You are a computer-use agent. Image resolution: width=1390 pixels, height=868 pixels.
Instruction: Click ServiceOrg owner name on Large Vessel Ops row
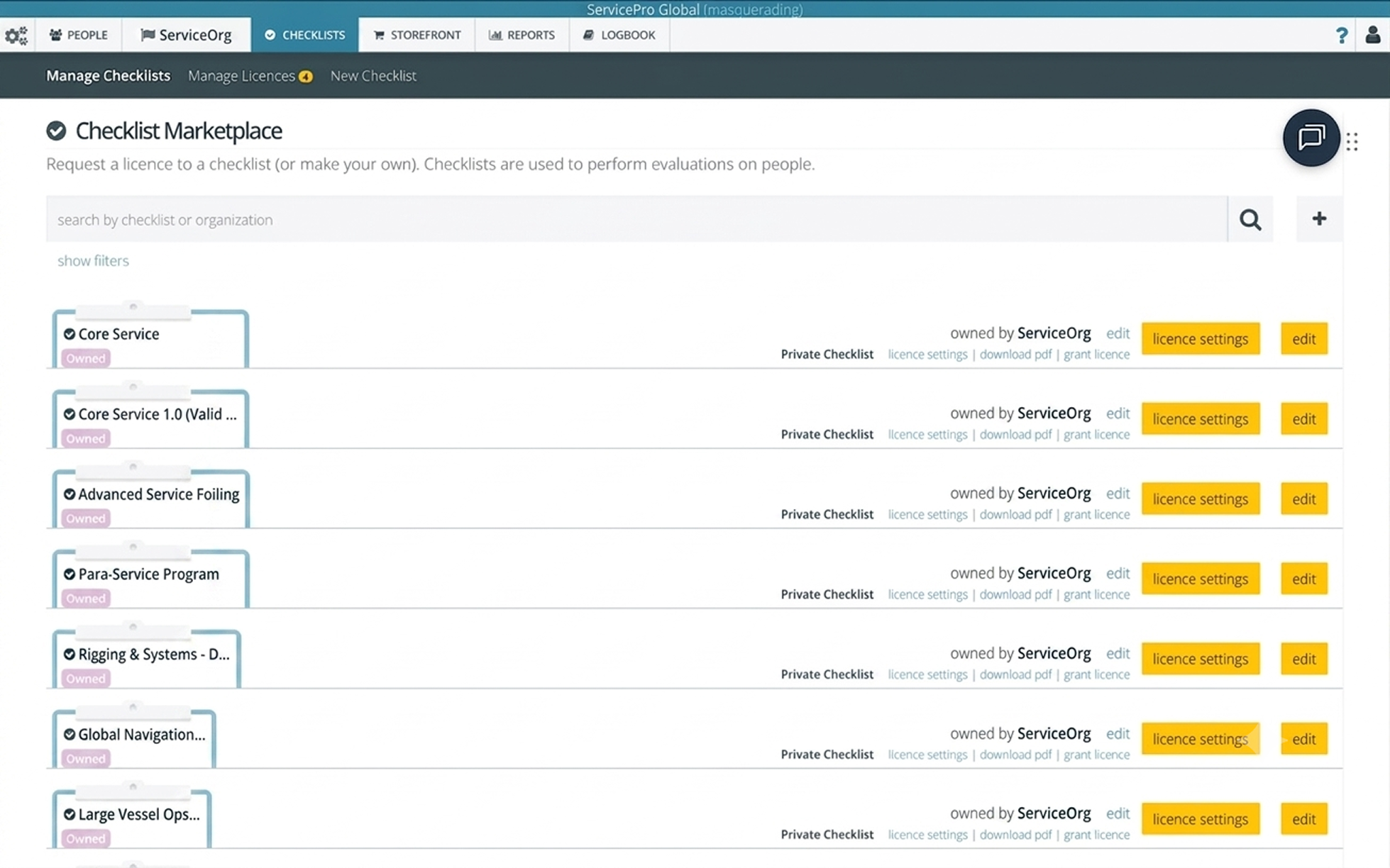point(1054,813)
